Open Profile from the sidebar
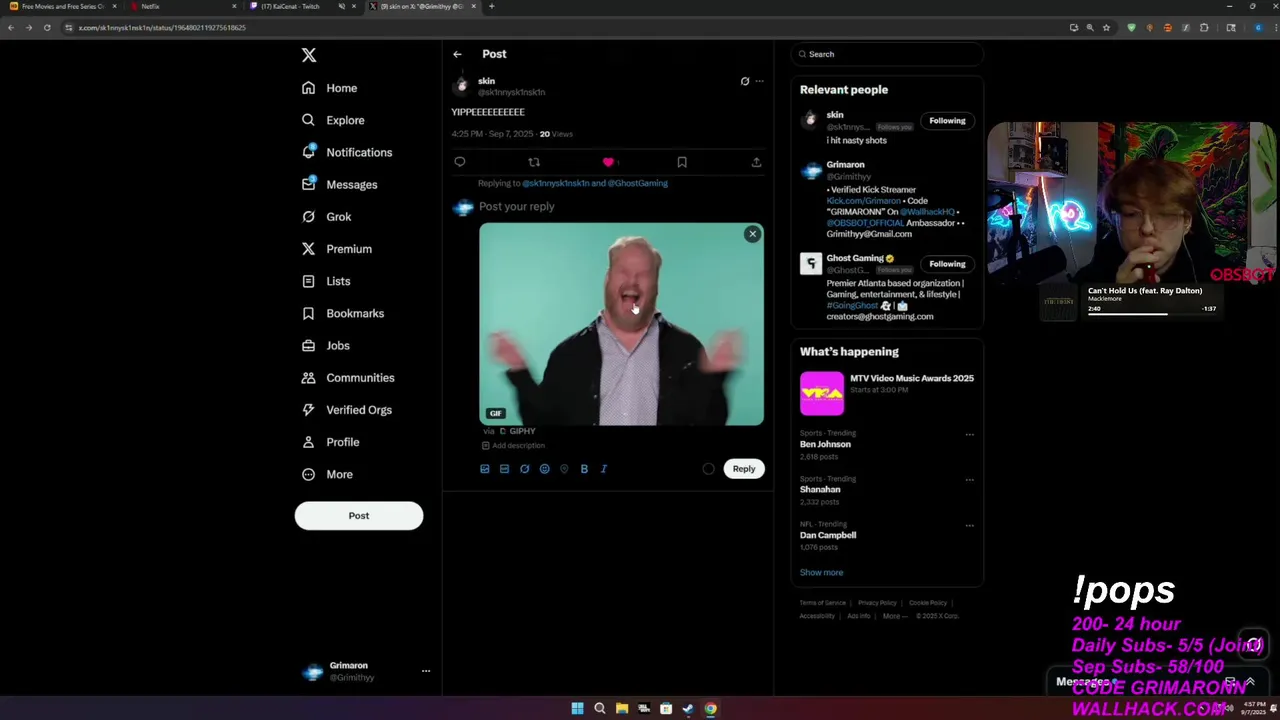 [331, 442]
